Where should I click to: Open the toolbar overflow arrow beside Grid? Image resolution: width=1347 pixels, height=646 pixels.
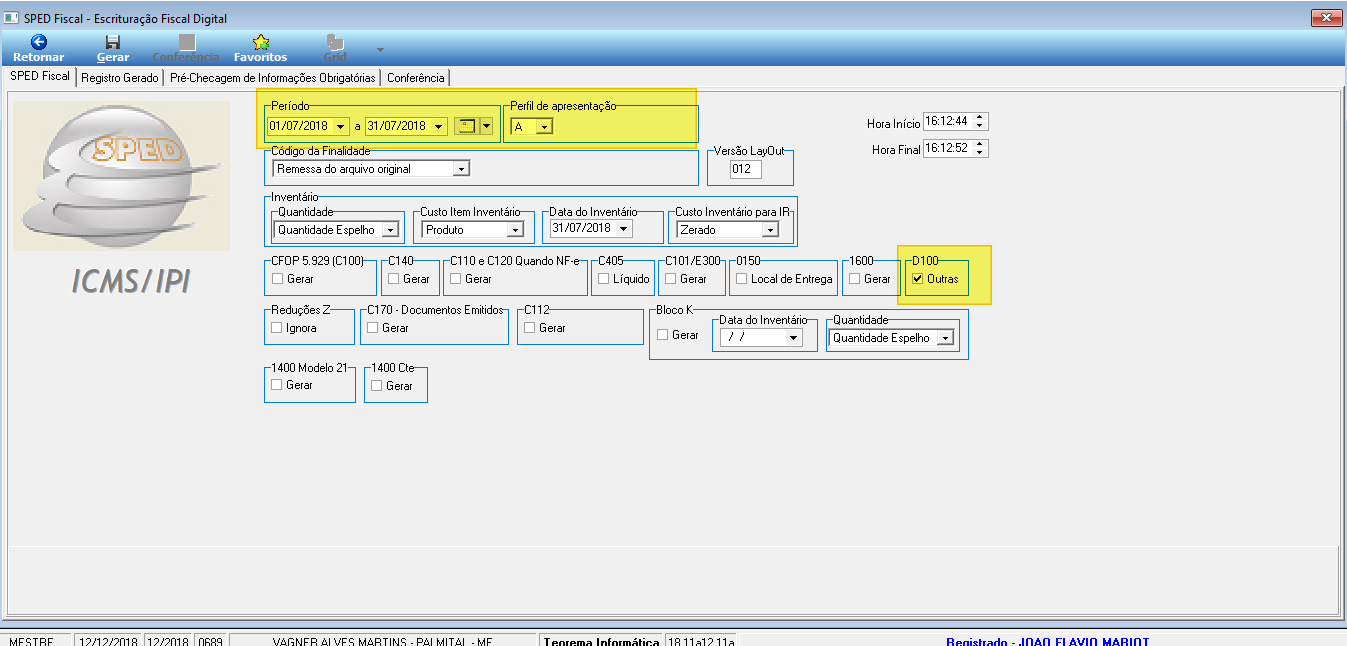380,49
